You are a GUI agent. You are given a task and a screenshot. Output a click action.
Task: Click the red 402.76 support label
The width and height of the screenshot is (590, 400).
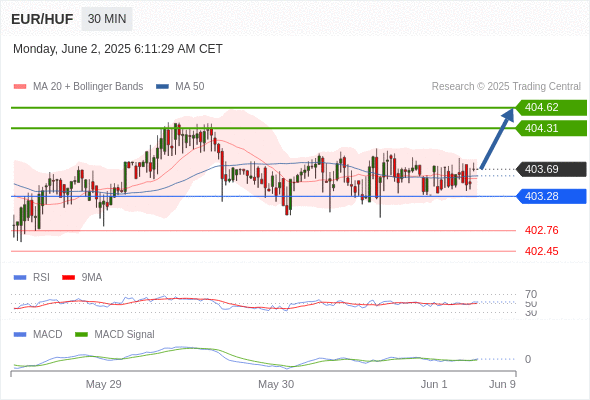tap(541, 230)
